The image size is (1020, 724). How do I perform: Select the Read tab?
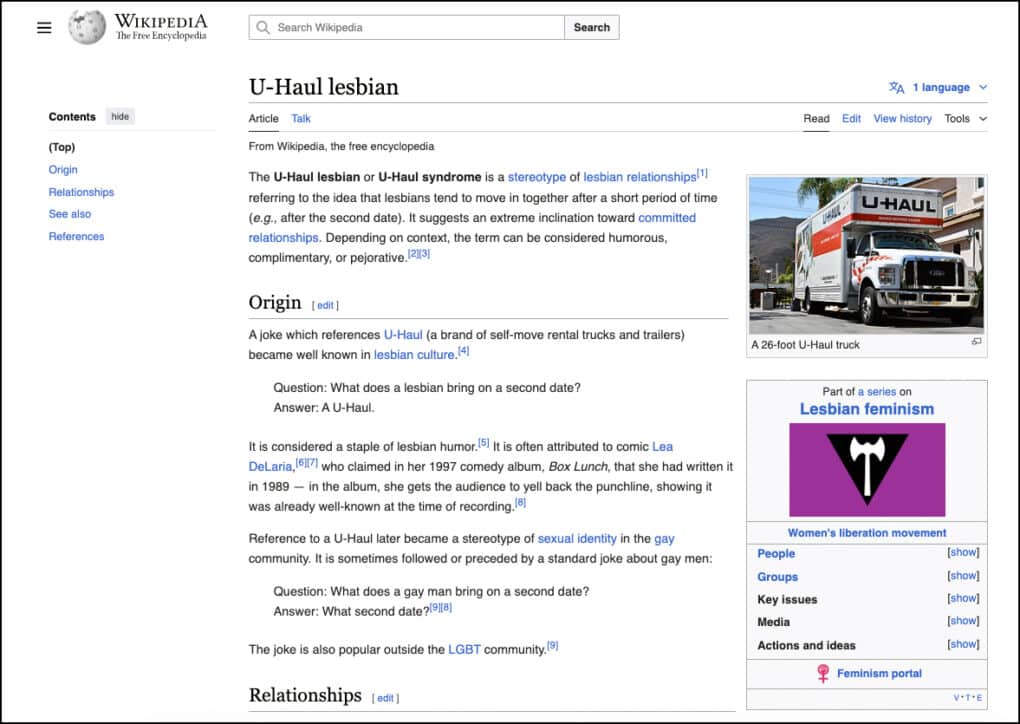click(x=816, y=118)
